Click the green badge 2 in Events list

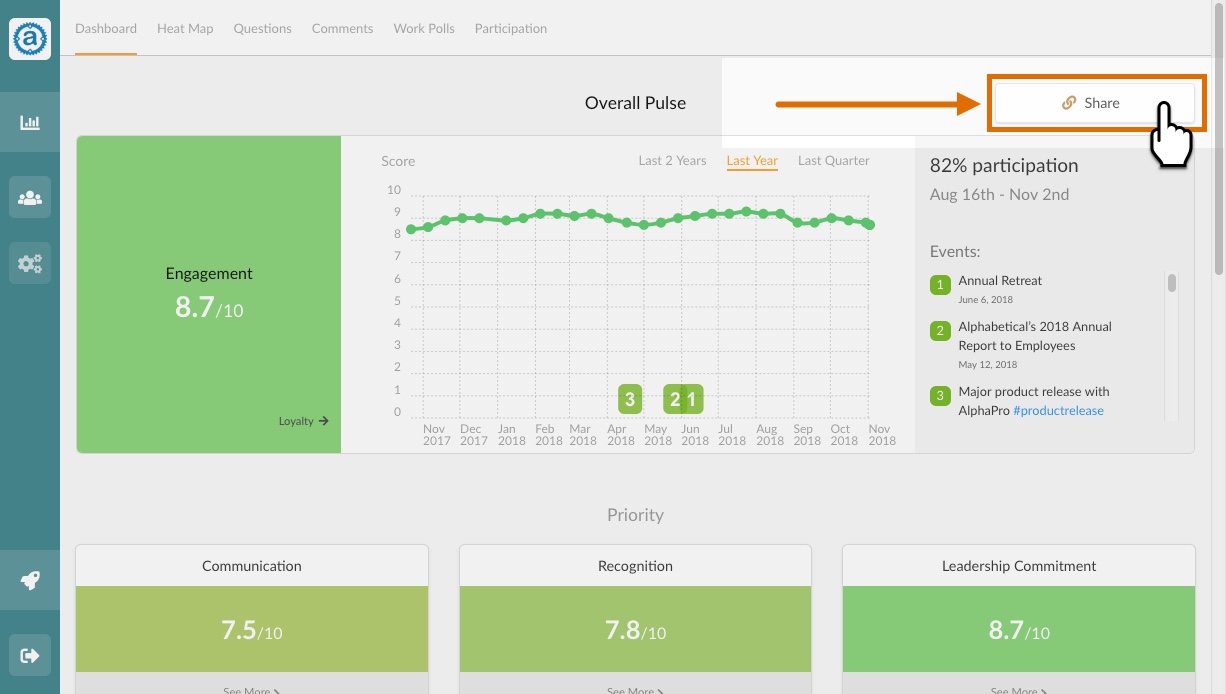[x=939, y=331]
